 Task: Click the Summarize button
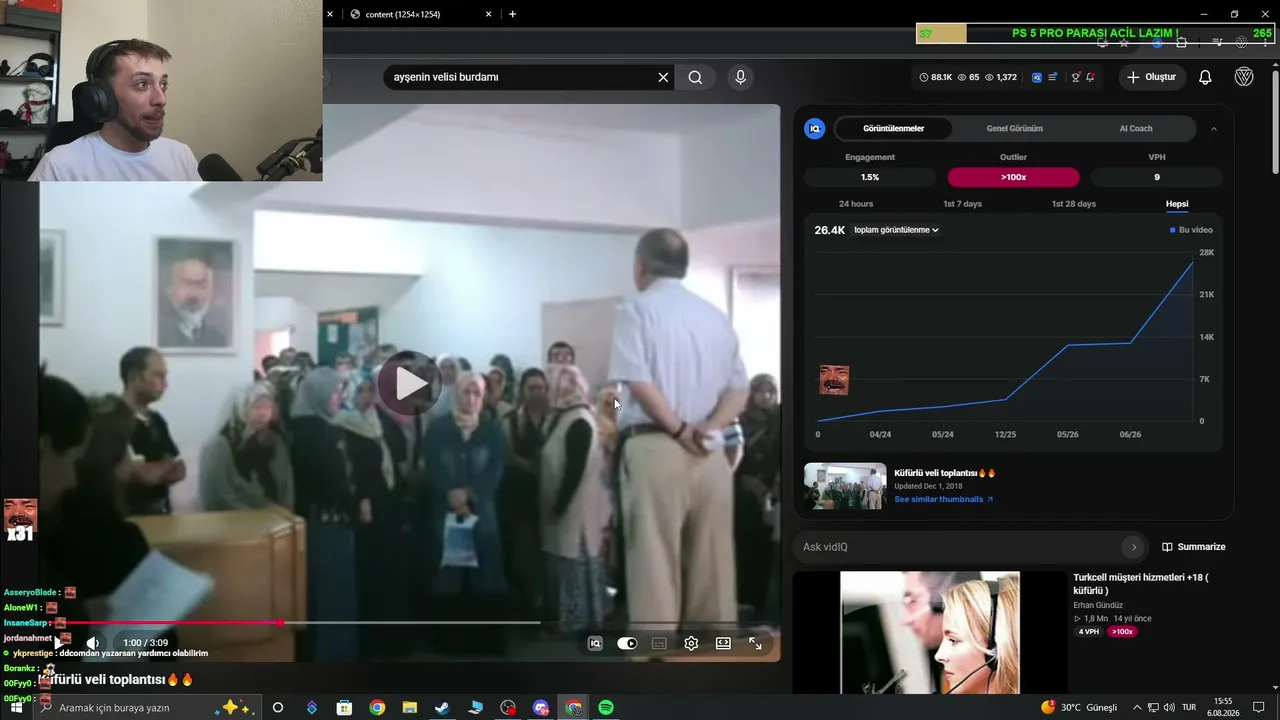pos(1194,547)
